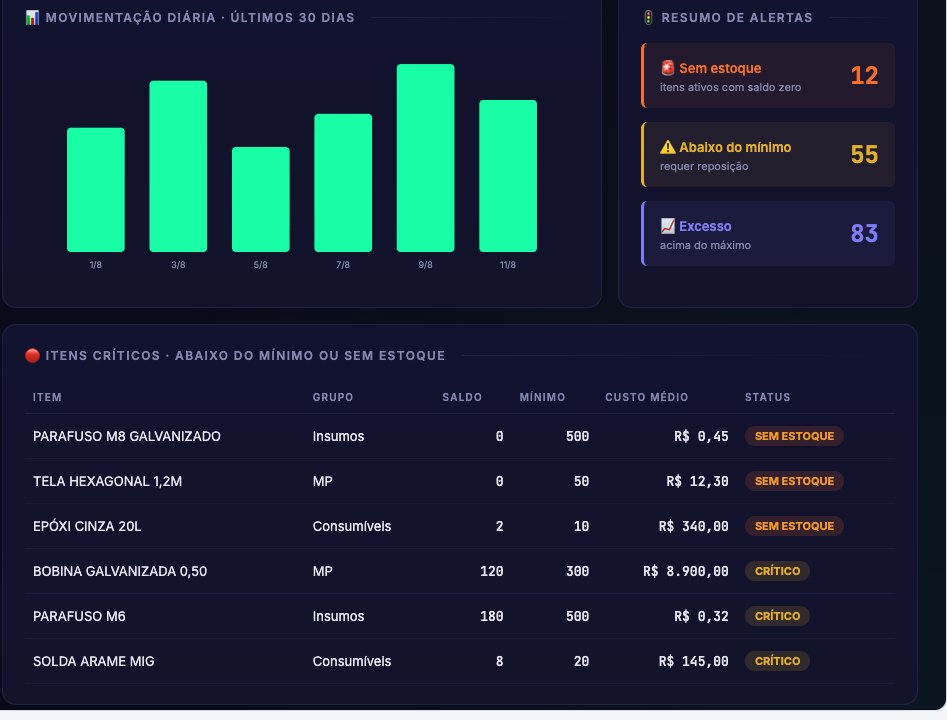The image size is (947, 720).
Task: Click mínimo 300 for BOBINA GALVANIZADA
Action: click(x=577, y=571)
